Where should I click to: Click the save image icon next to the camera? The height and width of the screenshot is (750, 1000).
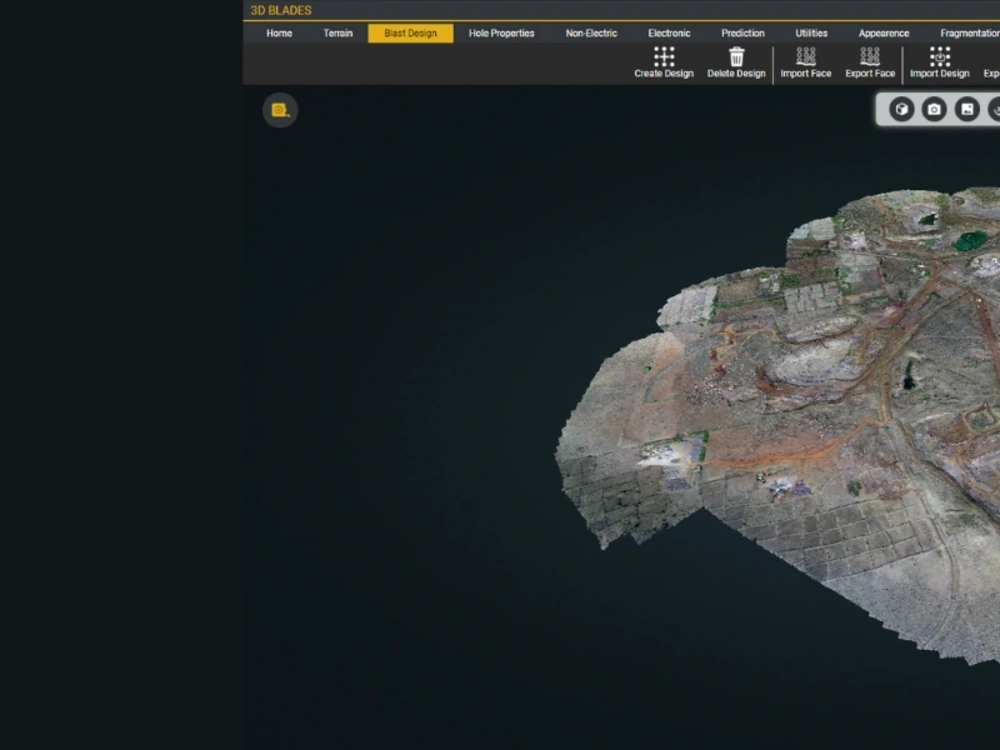pos(966,109)
